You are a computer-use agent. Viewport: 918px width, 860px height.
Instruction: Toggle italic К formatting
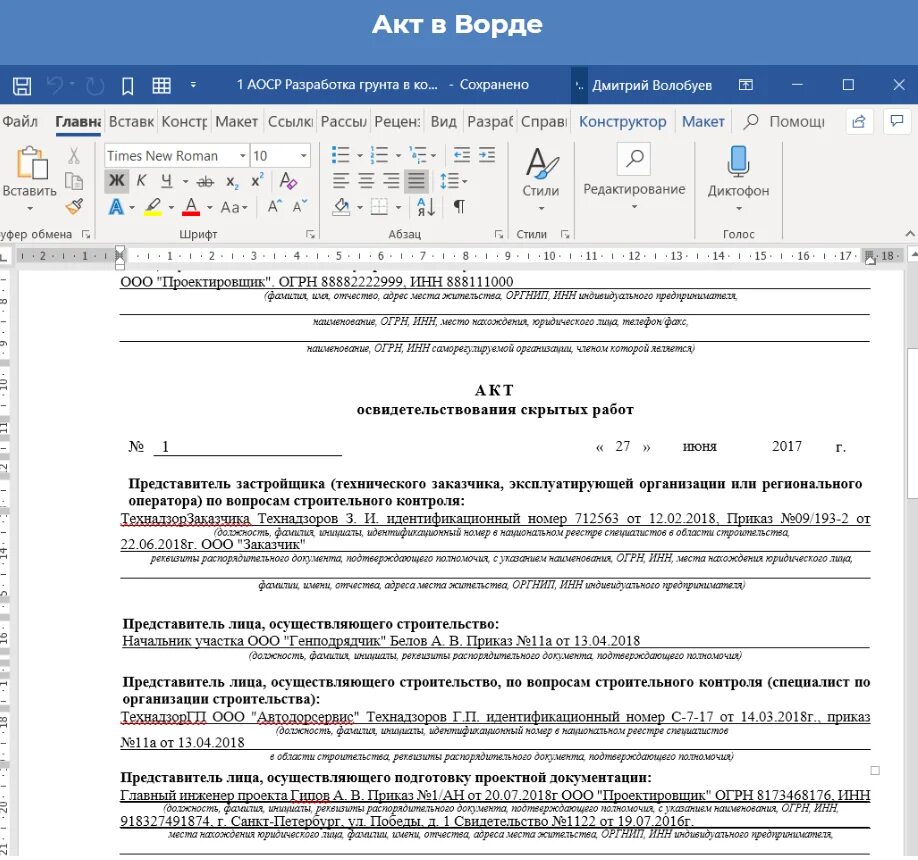coord(141,181)
